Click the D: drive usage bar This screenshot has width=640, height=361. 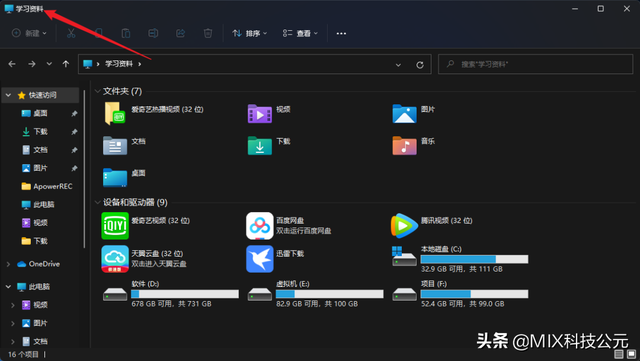point(185,294)
